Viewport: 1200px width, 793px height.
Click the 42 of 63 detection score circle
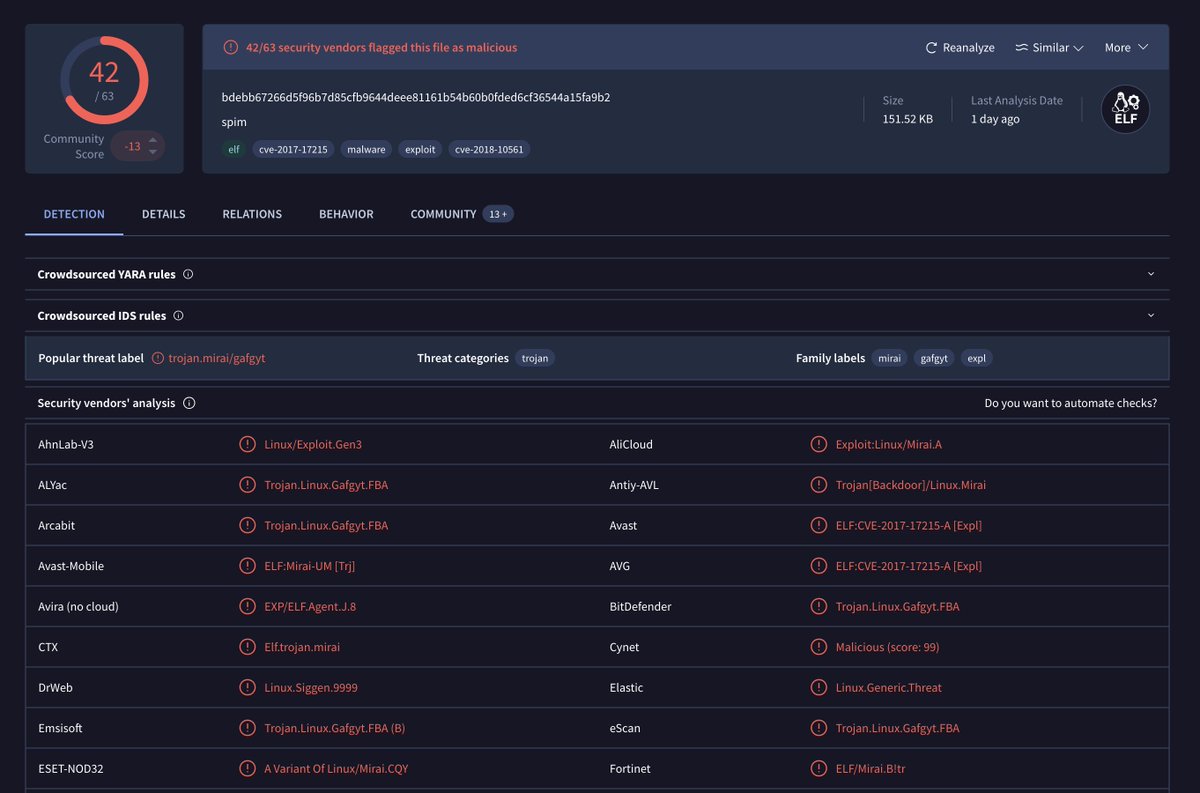point(104,80)
